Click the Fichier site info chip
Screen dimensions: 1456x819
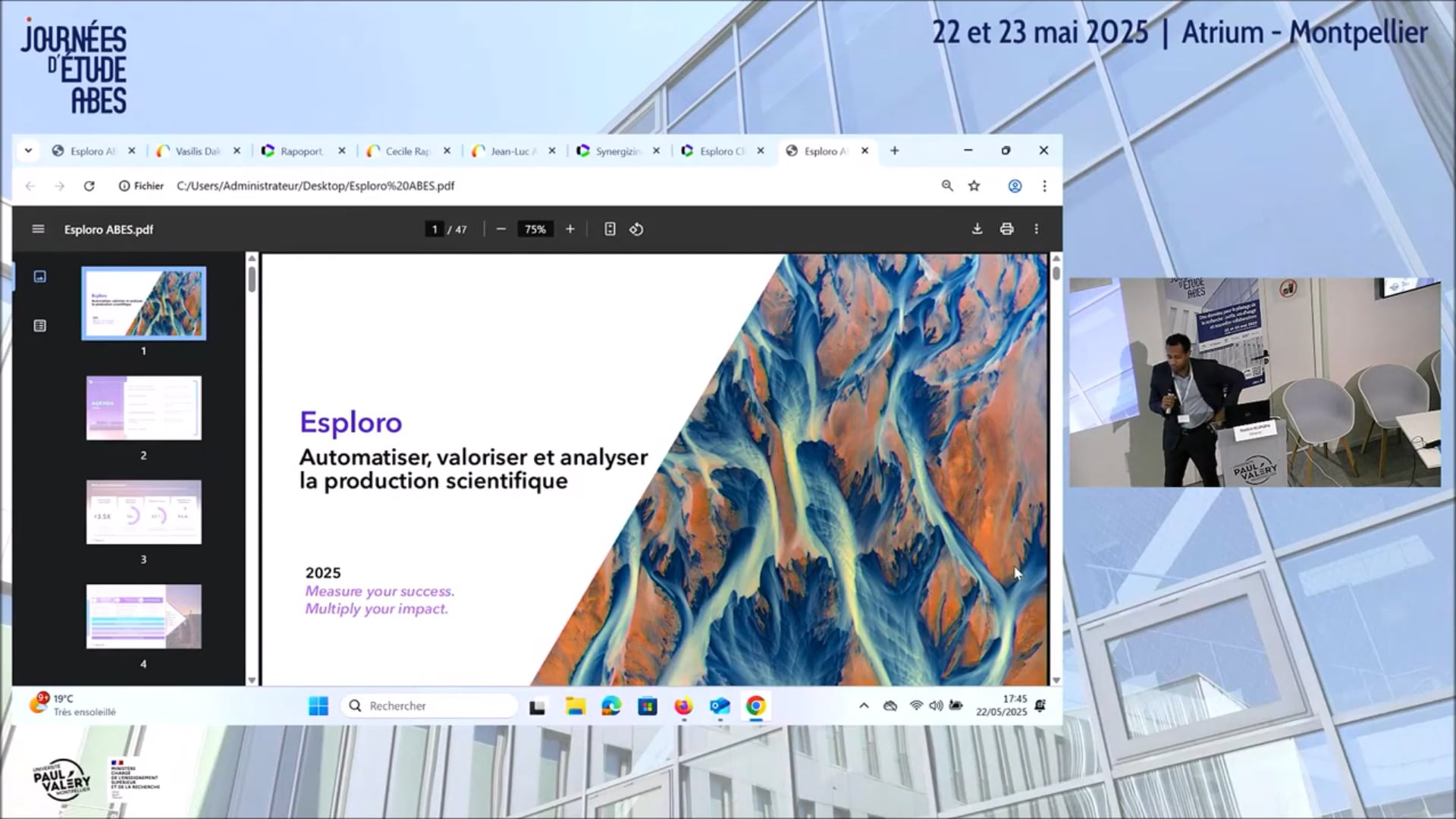(x=141, y=186)
